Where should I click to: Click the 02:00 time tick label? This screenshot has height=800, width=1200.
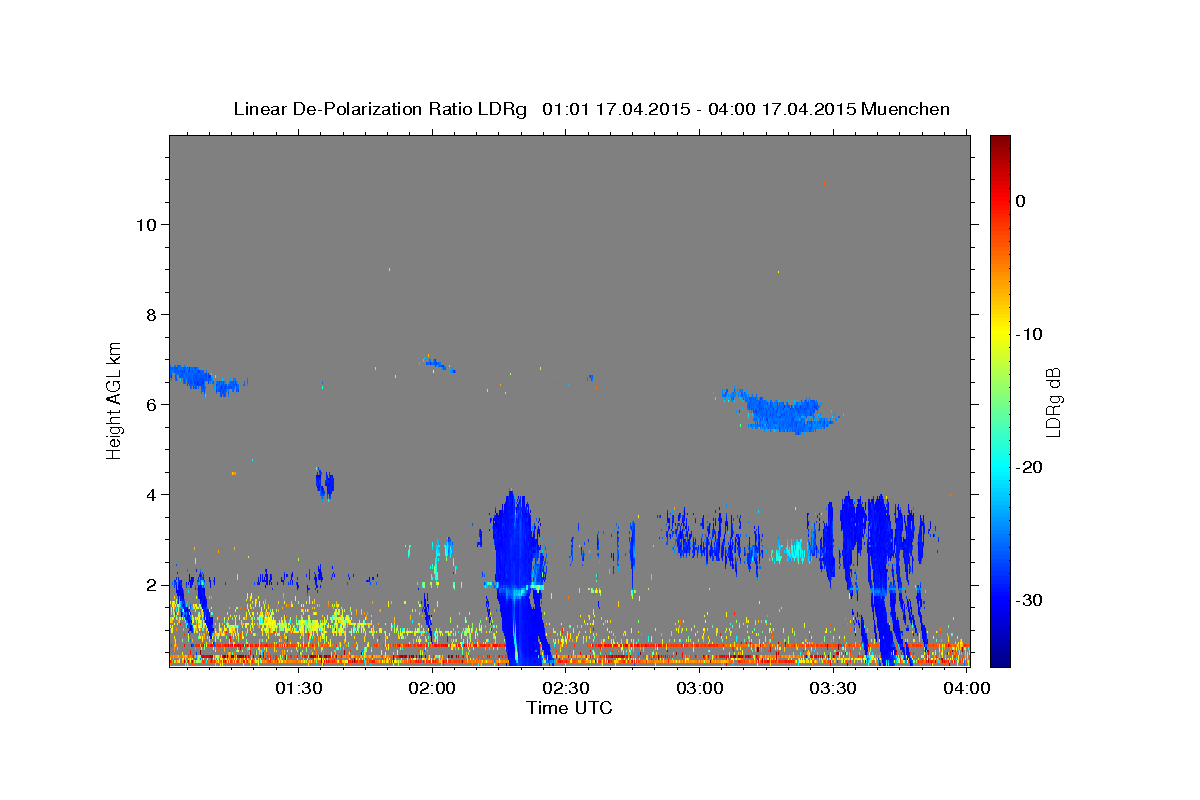[x=433, y=689]
